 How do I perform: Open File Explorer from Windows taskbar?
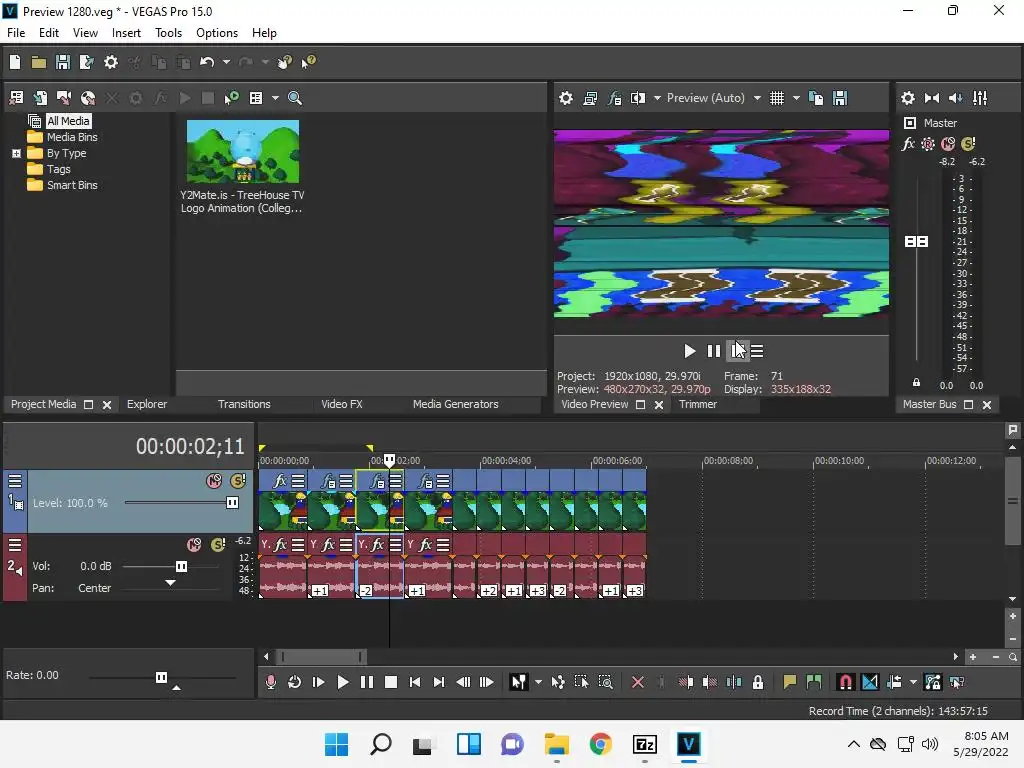556,744
